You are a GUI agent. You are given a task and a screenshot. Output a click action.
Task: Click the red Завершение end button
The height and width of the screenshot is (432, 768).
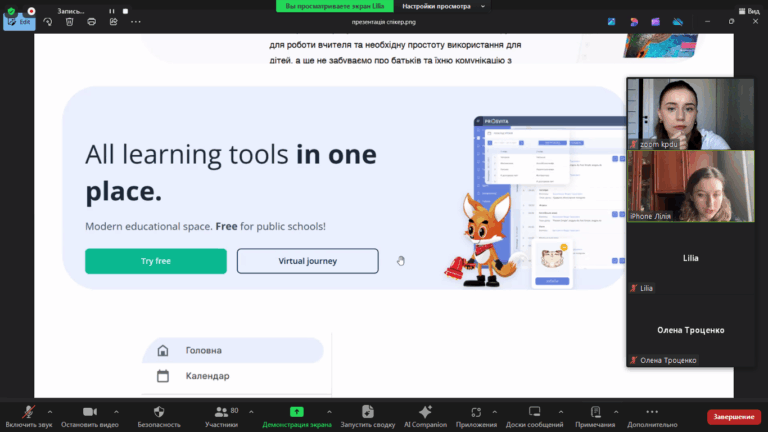pyautogui.click(x=734, y=417)
